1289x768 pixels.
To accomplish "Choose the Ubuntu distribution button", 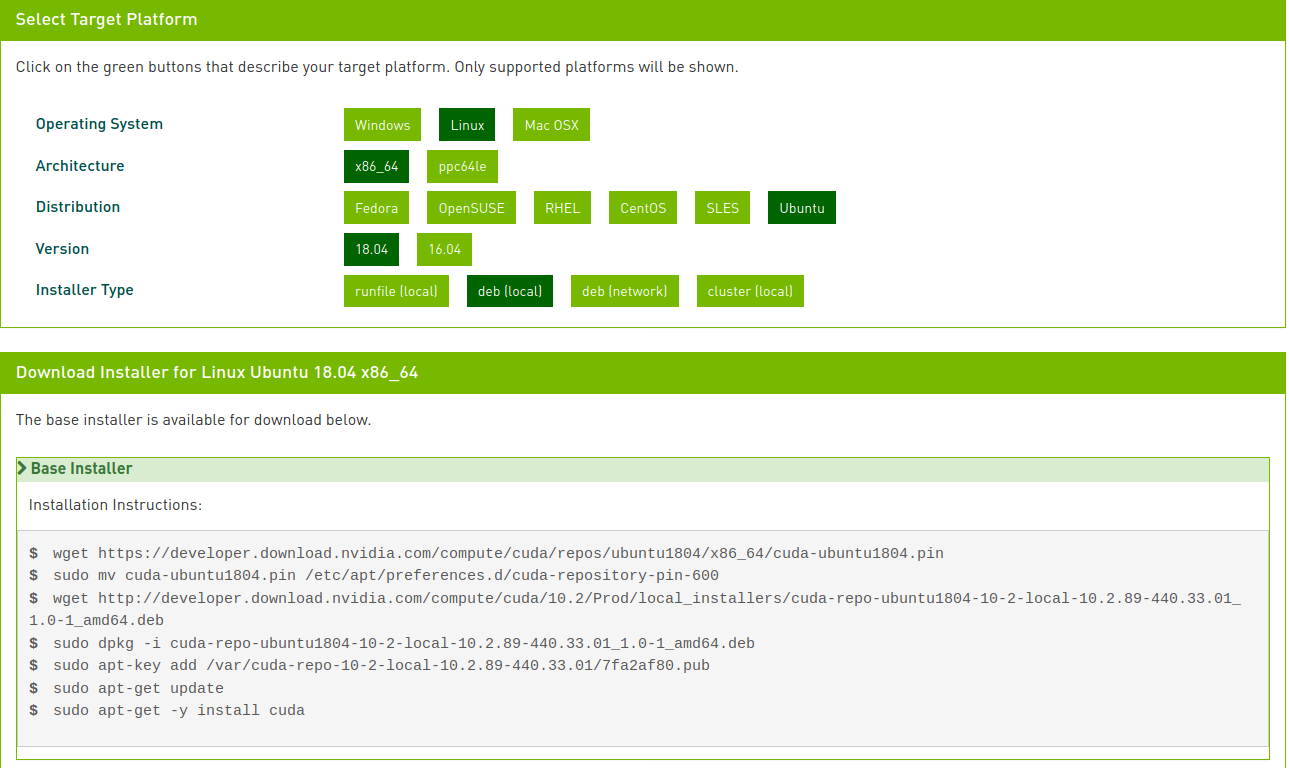I will [802, 208].
